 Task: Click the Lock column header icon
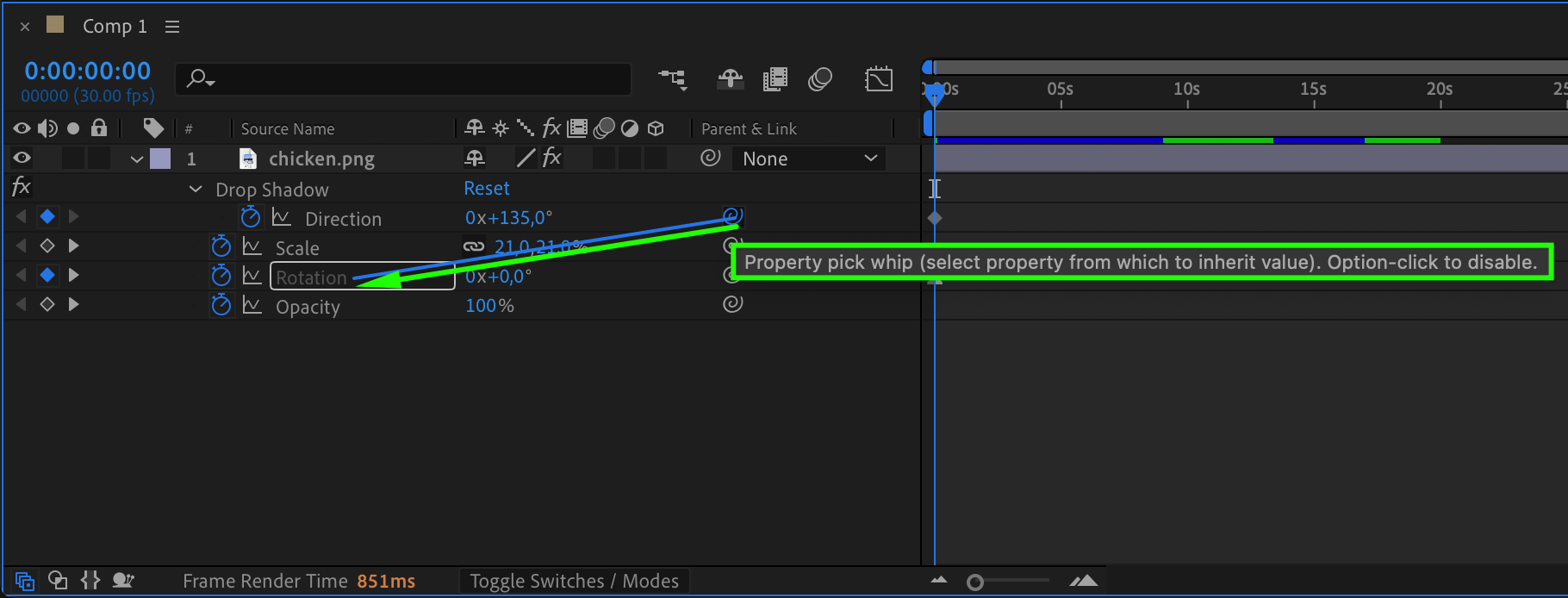[x=99, y=128]
